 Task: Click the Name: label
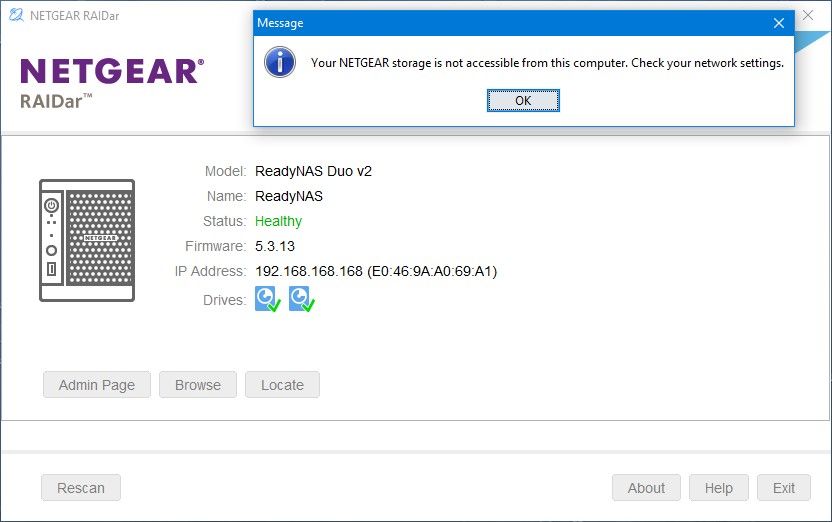coord(227,196)
